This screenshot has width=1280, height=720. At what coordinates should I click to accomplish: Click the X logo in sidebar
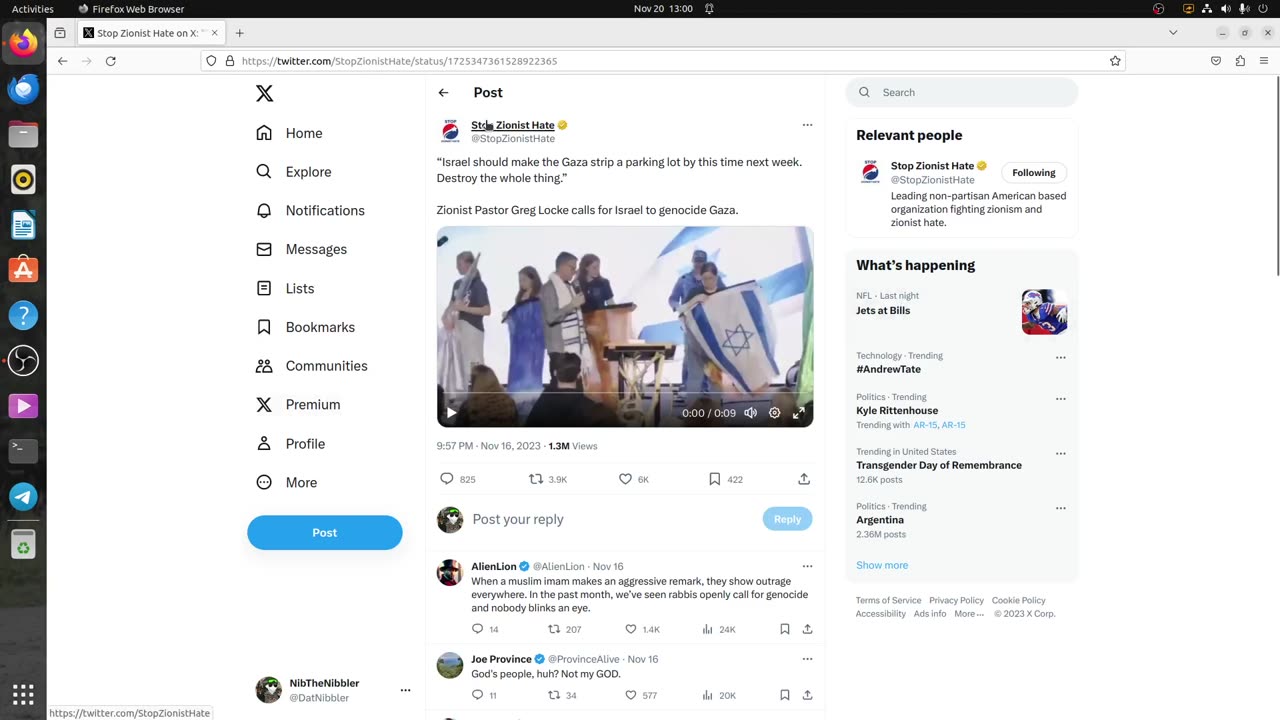(264, 93)
